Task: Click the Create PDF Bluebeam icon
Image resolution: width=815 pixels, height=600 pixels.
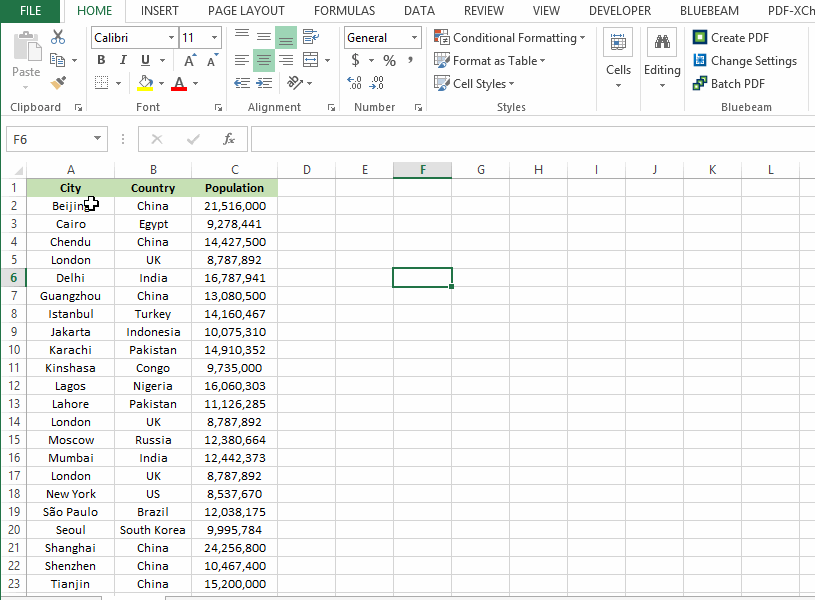Action: click(x=700, y=37)
